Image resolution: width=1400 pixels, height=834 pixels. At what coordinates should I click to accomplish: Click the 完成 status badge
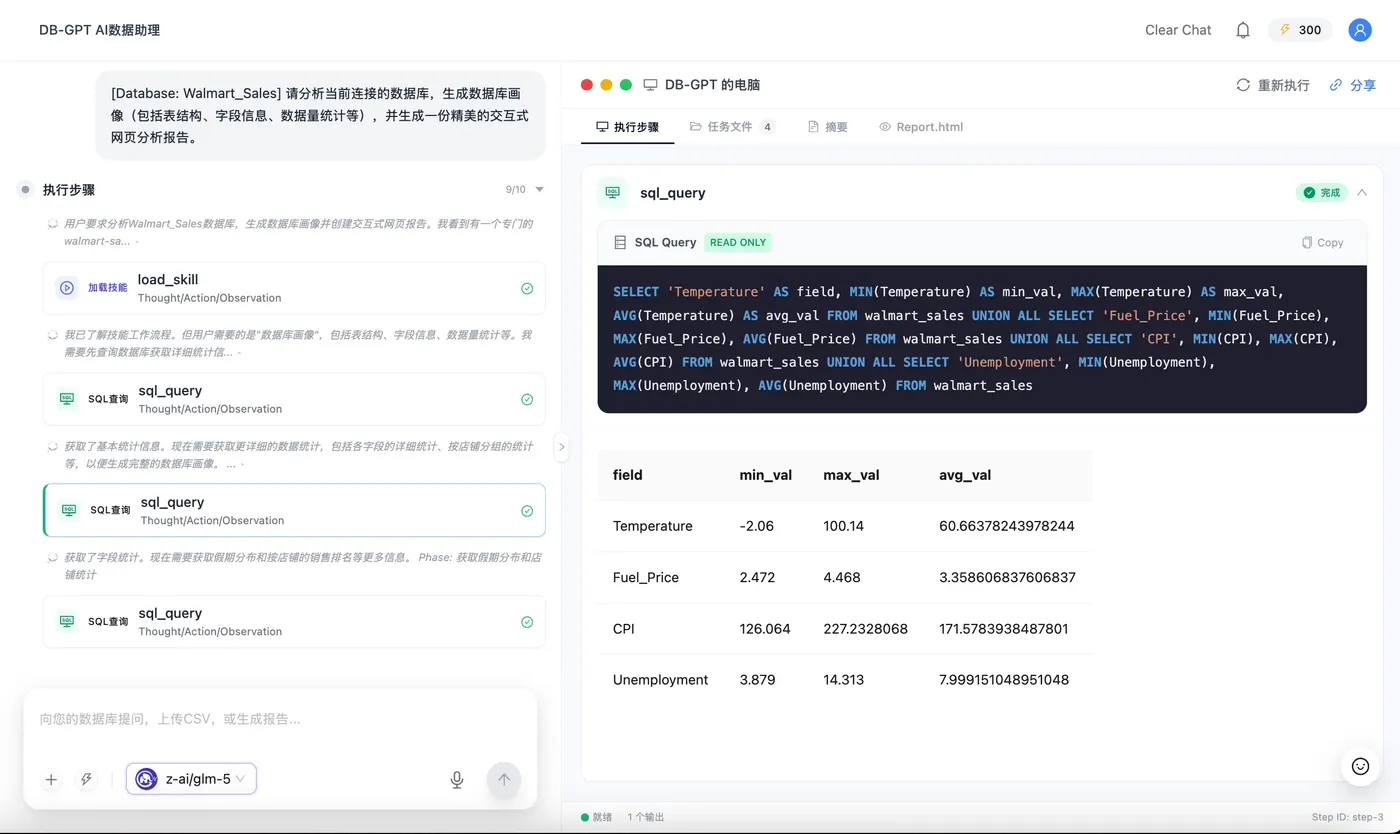[1322, 192]
